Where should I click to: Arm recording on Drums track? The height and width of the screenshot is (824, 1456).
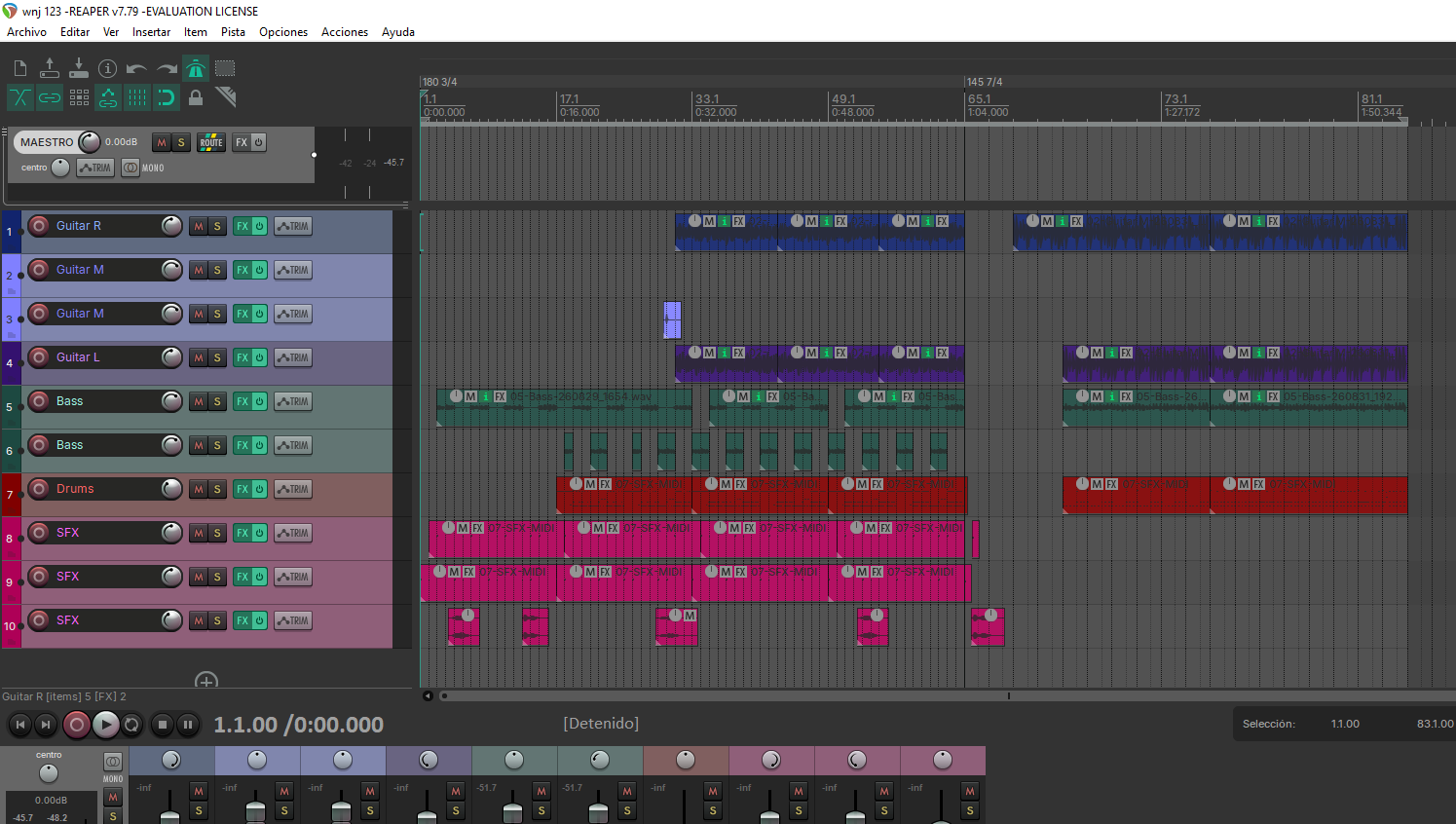(39, 489)
